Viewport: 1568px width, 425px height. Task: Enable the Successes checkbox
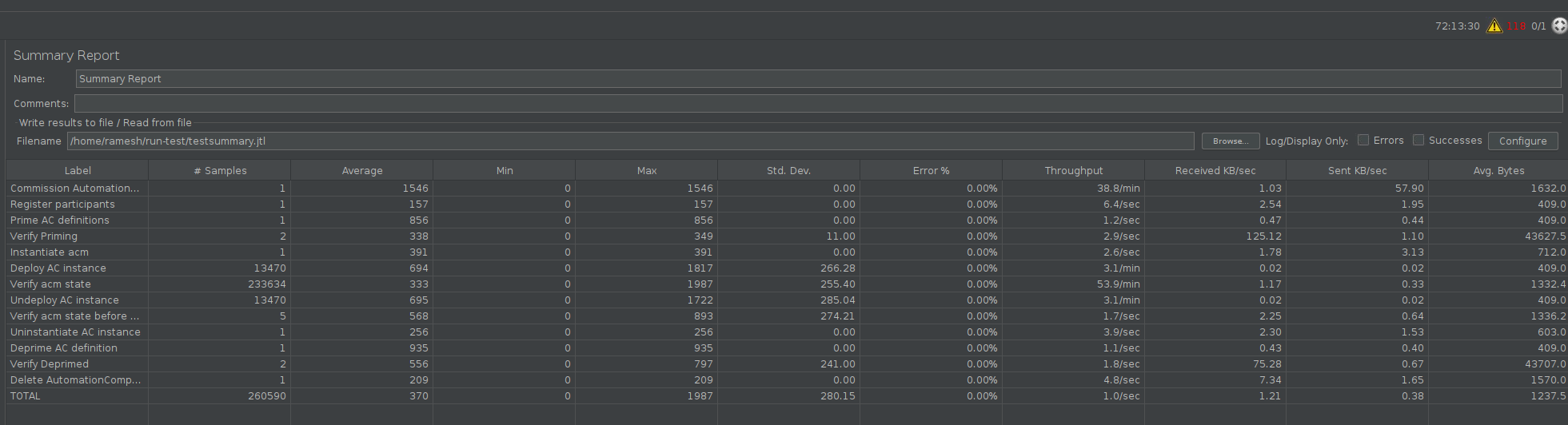1418,140
